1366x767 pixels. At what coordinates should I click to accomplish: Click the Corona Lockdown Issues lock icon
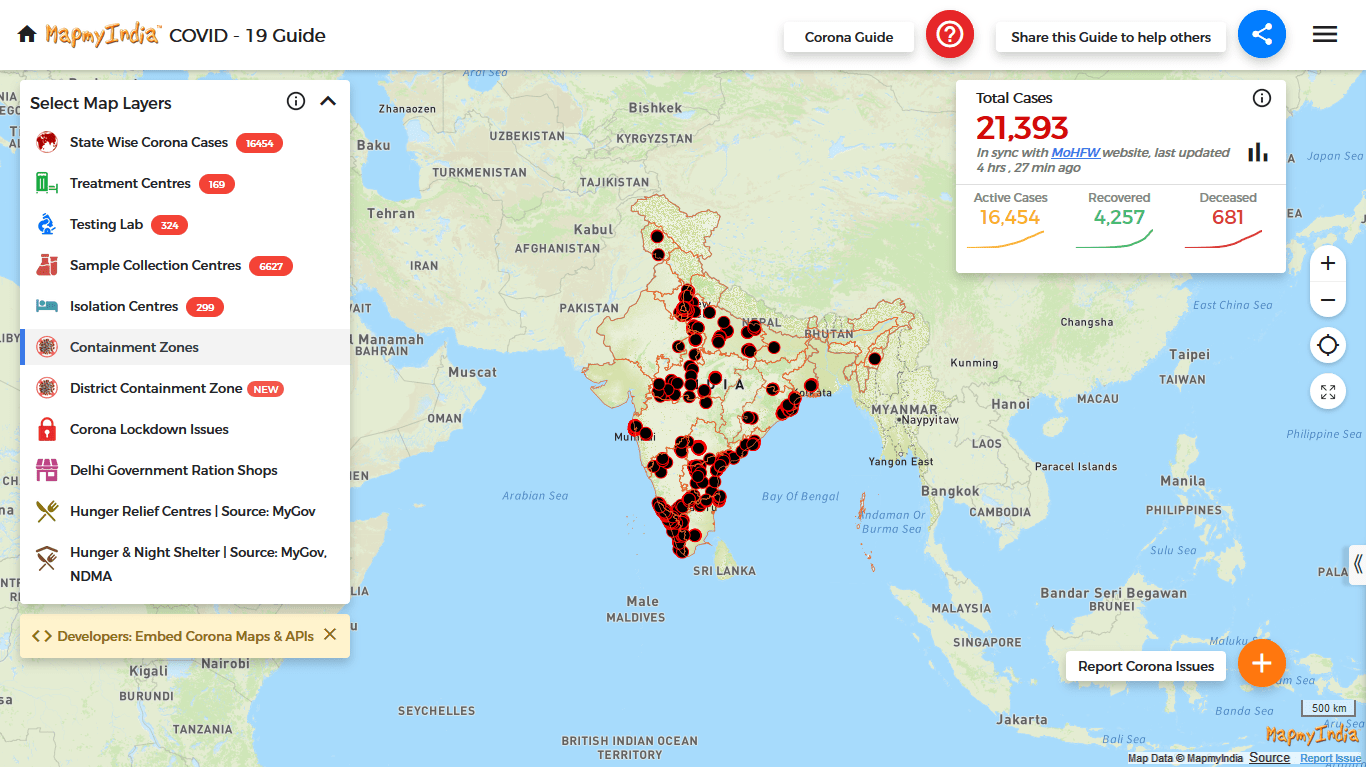(47, 429)
